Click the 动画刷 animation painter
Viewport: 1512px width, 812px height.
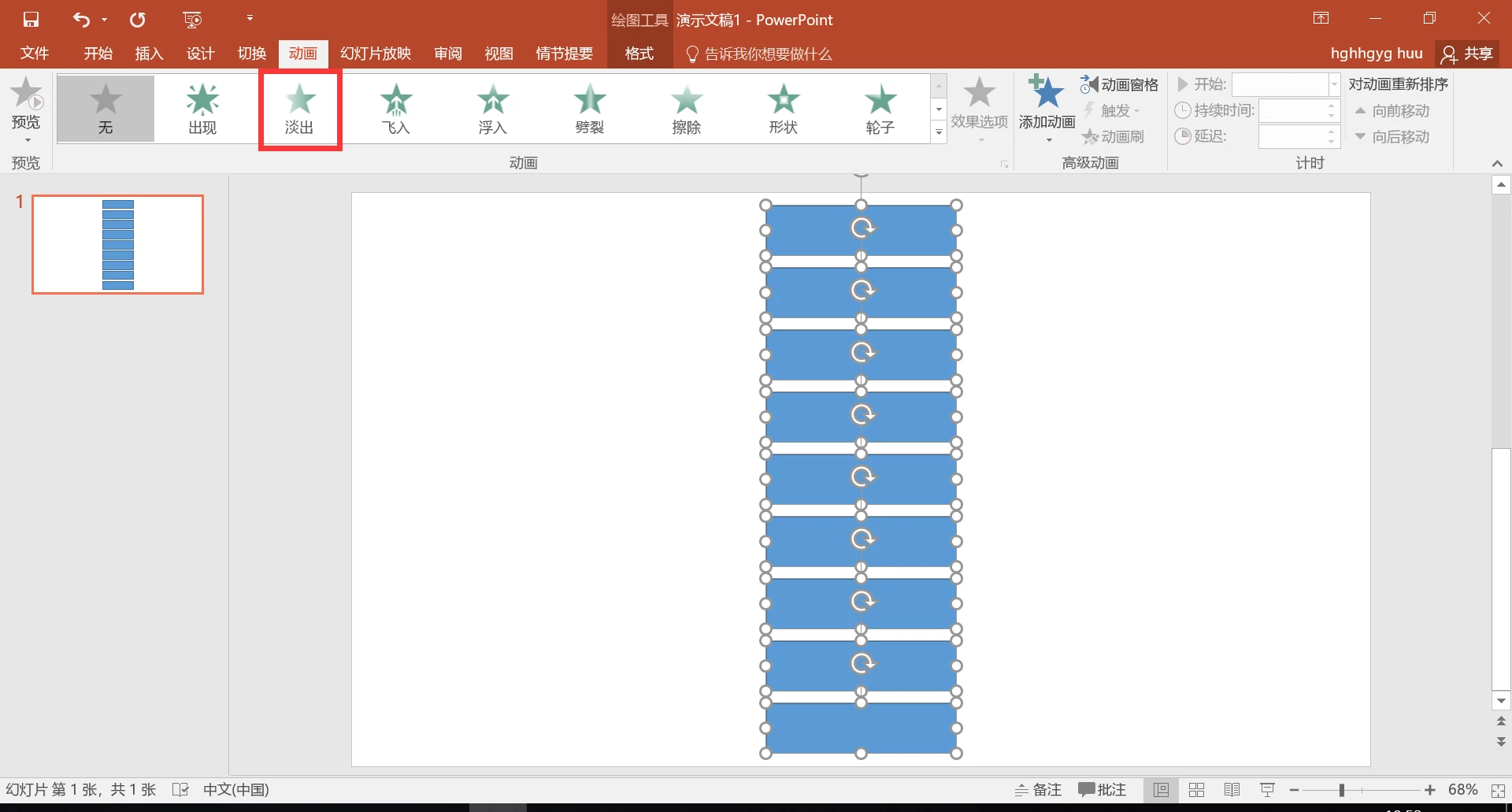(x=1113, y=136)
